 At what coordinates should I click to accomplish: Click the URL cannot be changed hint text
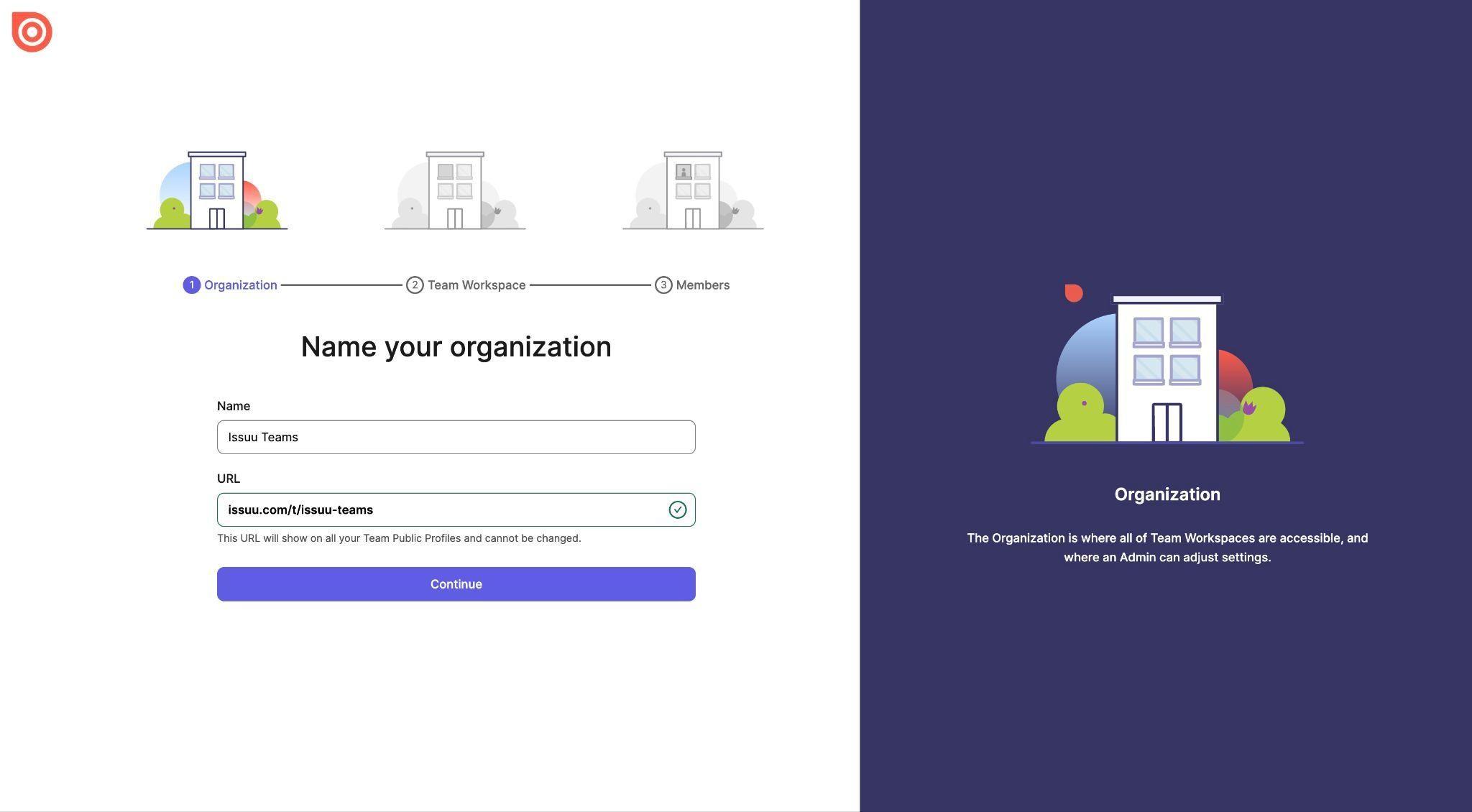pyautogui.click(x=399, y=538)
